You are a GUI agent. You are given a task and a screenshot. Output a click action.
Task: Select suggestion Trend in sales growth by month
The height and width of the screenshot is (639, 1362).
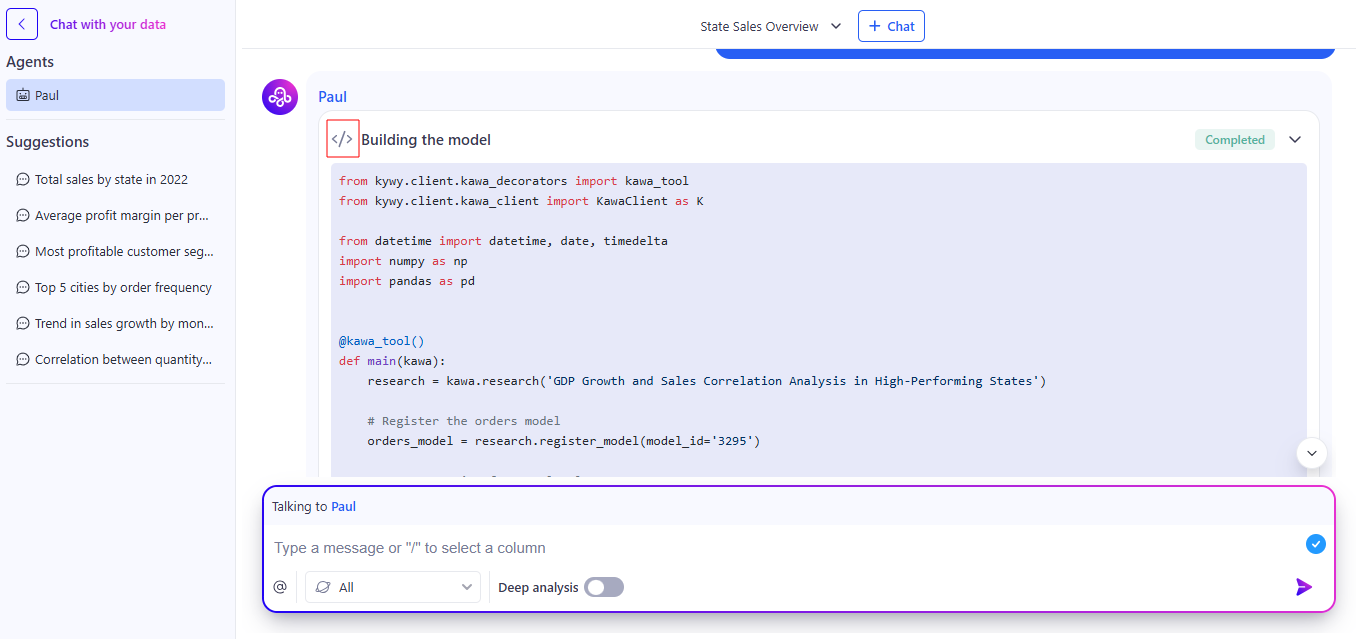click(123, 324)
